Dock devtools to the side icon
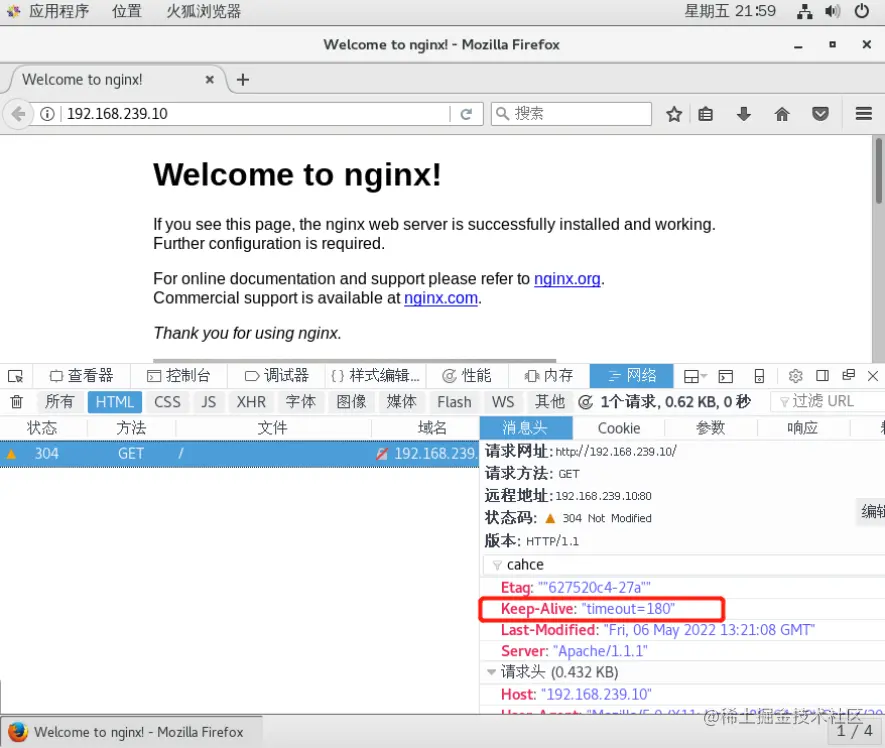The width and height of the screenshot is (885, 748). point(822,376)
